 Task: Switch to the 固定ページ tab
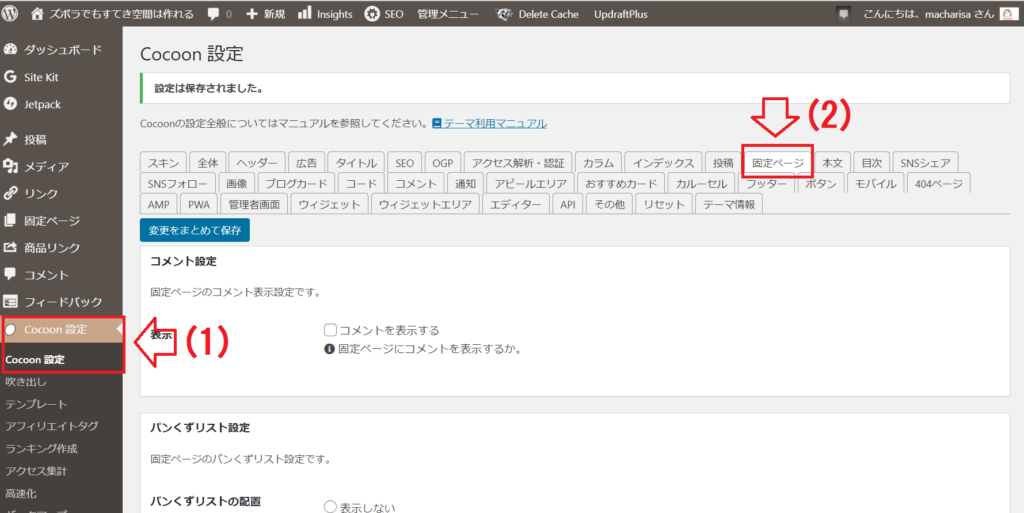[x=777, y=162]
